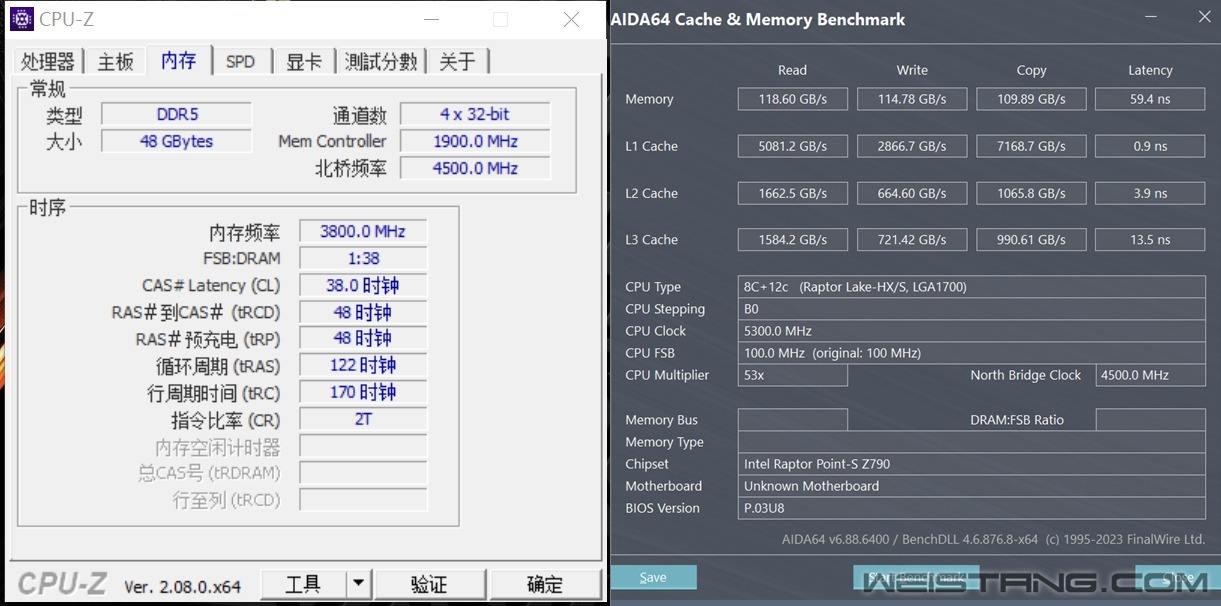The height and width of the screenshot is (606, 1221).
Task: Click the 48 GBytes size field
Action: click(176, 141)
